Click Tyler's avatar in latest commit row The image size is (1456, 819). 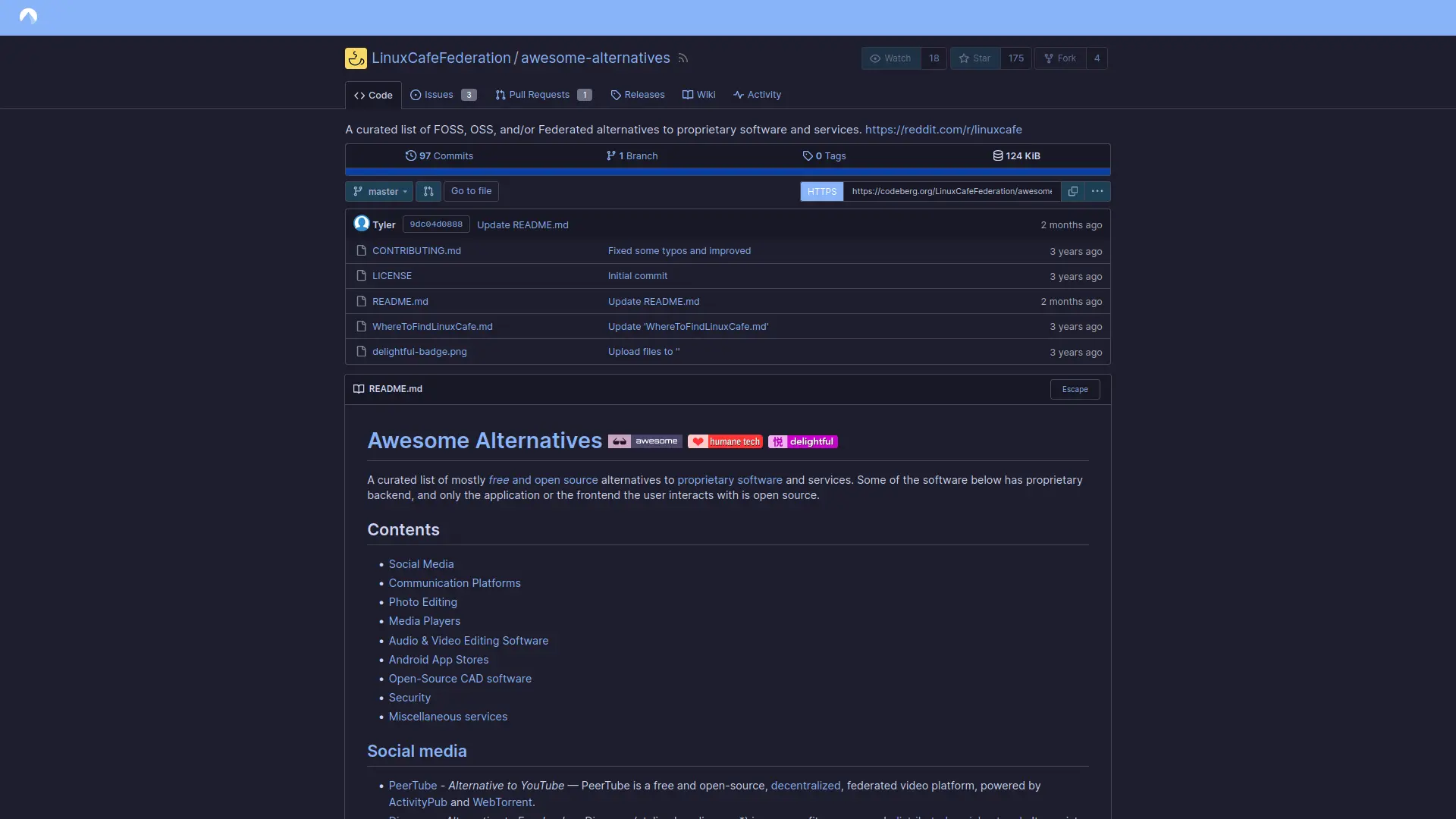point(362,224)
